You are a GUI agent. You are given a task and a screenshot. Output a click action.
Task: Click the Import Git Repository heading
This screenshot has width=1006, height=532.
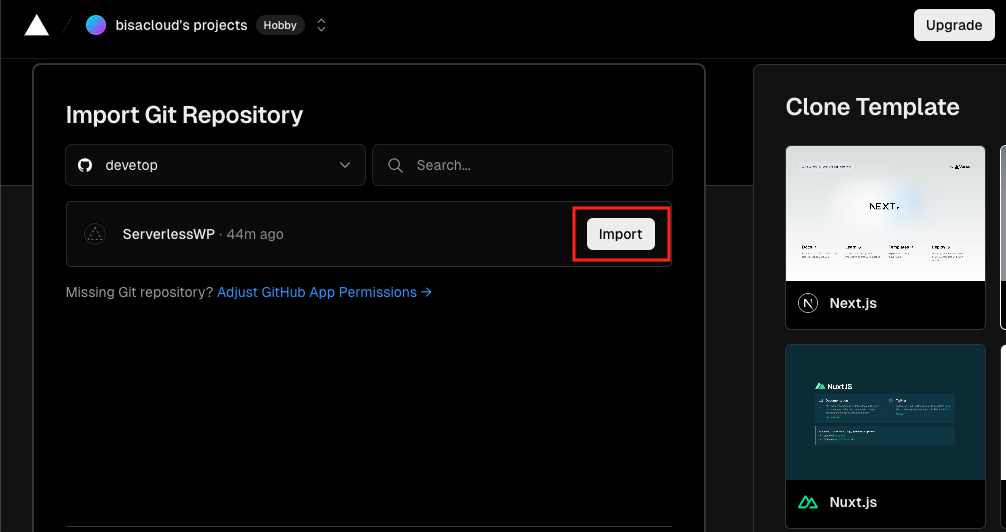click(x=184, y=115)
